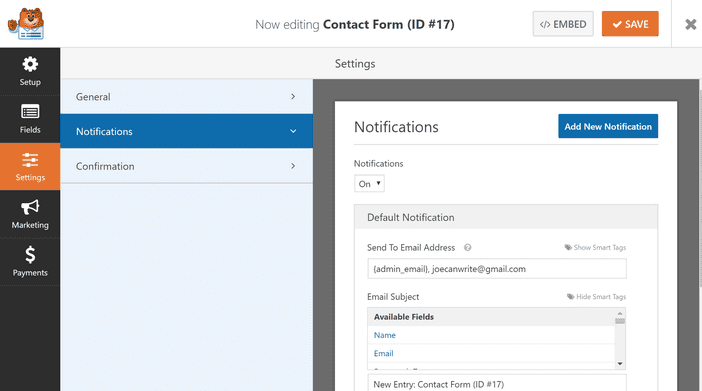This screenshot has width=702, height=391.
Task: Hide Smart Tags for Email Subject
Action: click(x=596, y=296)
